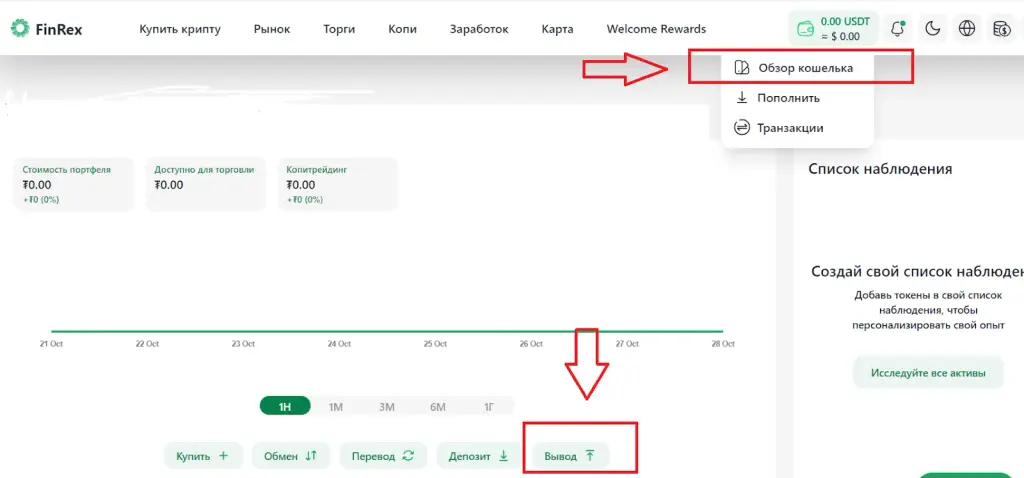Click the Копитрейдинг card
The width and height of the screenshot is (1024, 478).
[337, 184]
